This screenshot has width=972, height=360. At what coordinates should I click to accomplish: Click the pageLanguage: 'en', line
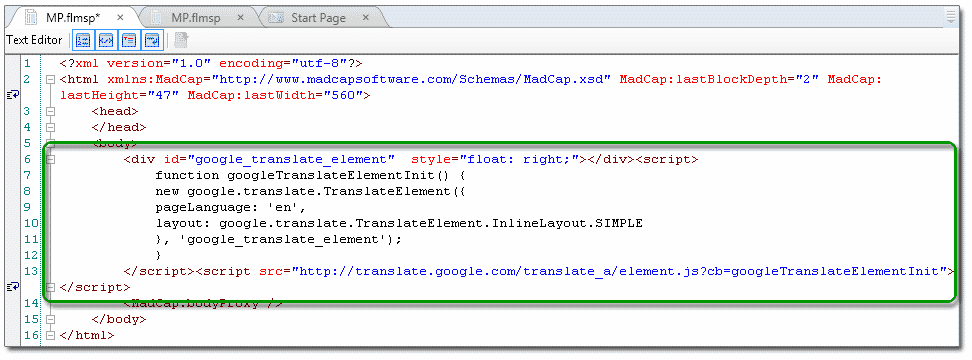[231, 208]
